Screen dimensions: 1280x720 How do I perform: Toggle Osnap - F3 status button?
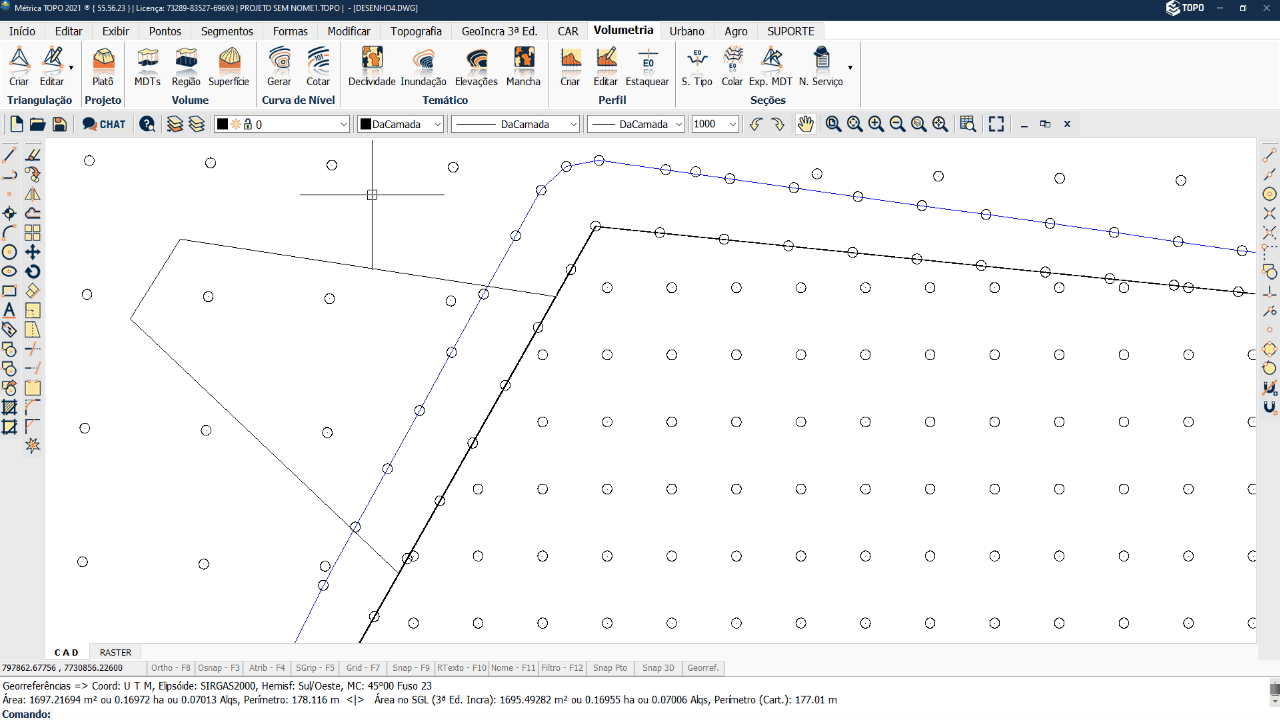pyautogui.click(x=218, y=668)
